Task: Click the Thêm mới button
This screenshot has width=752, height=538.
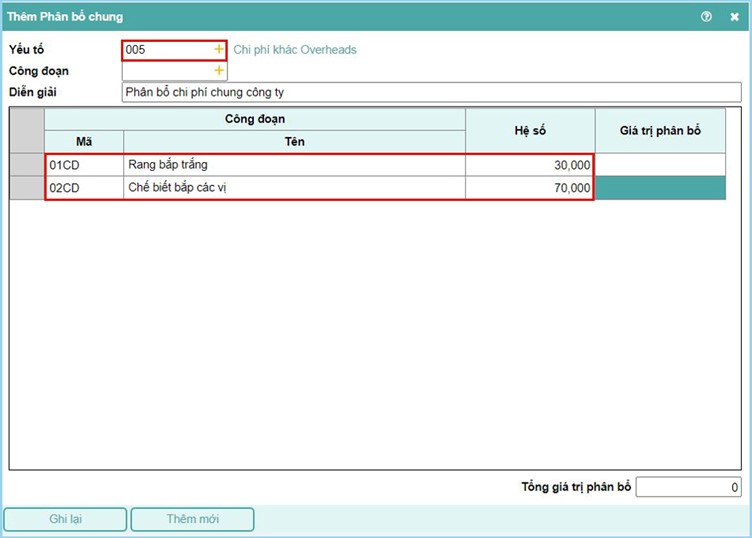Action: [x=192, y=519]
